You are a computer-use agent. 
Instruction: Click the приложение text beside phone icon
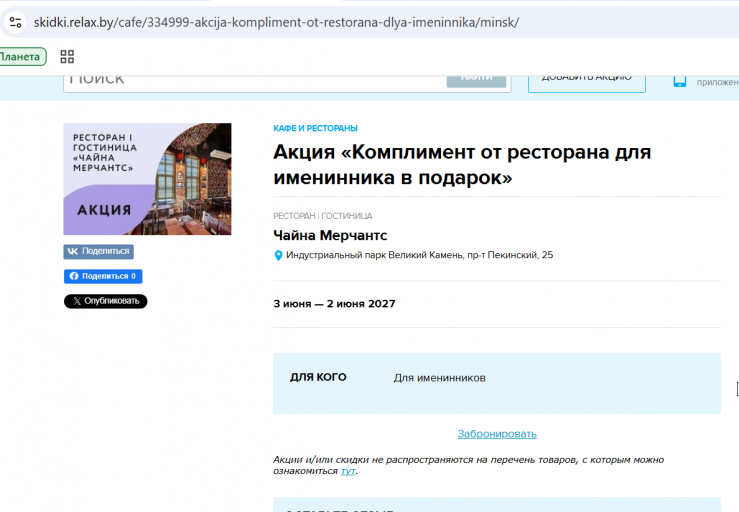(718, 82)
